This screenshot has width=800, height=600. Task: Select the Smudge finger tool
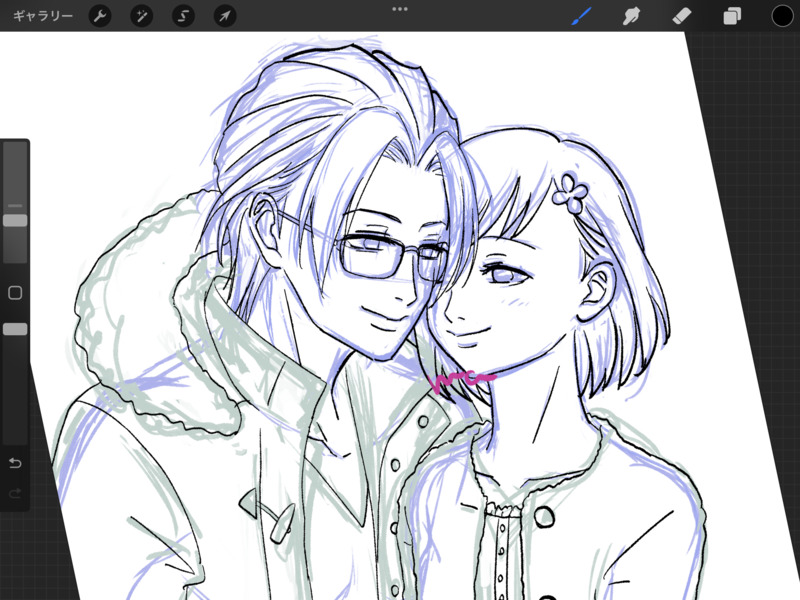pos(631,16)
